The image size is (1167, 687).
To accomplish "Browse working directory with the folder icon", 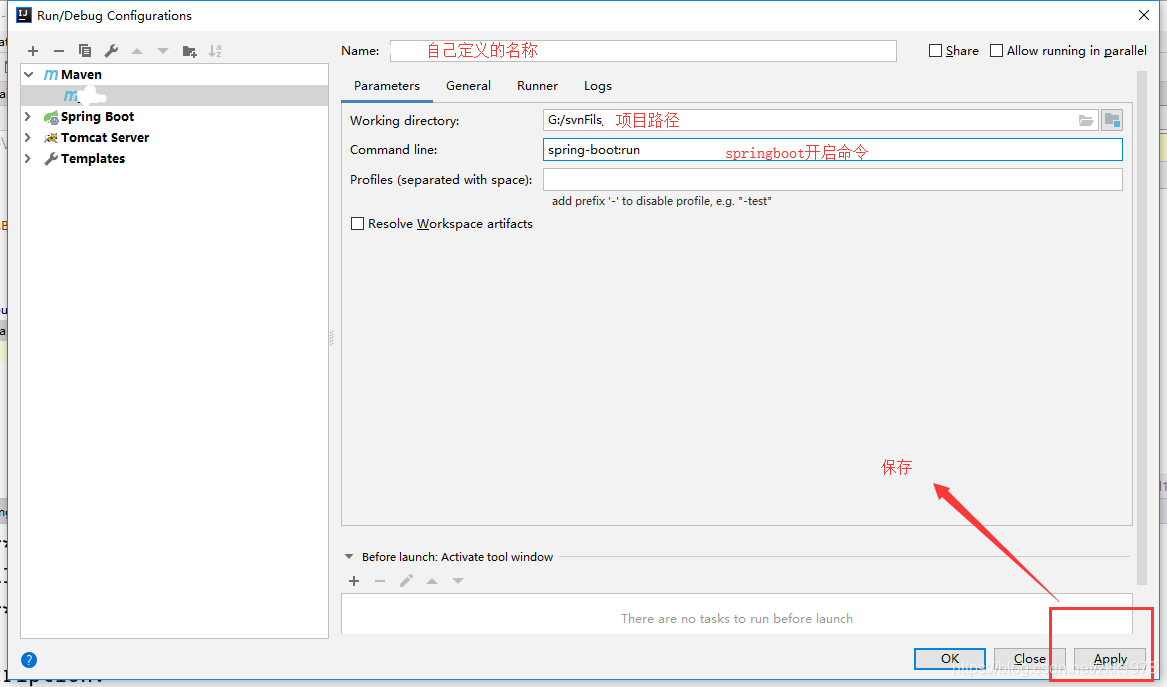I will [1086, 120].
